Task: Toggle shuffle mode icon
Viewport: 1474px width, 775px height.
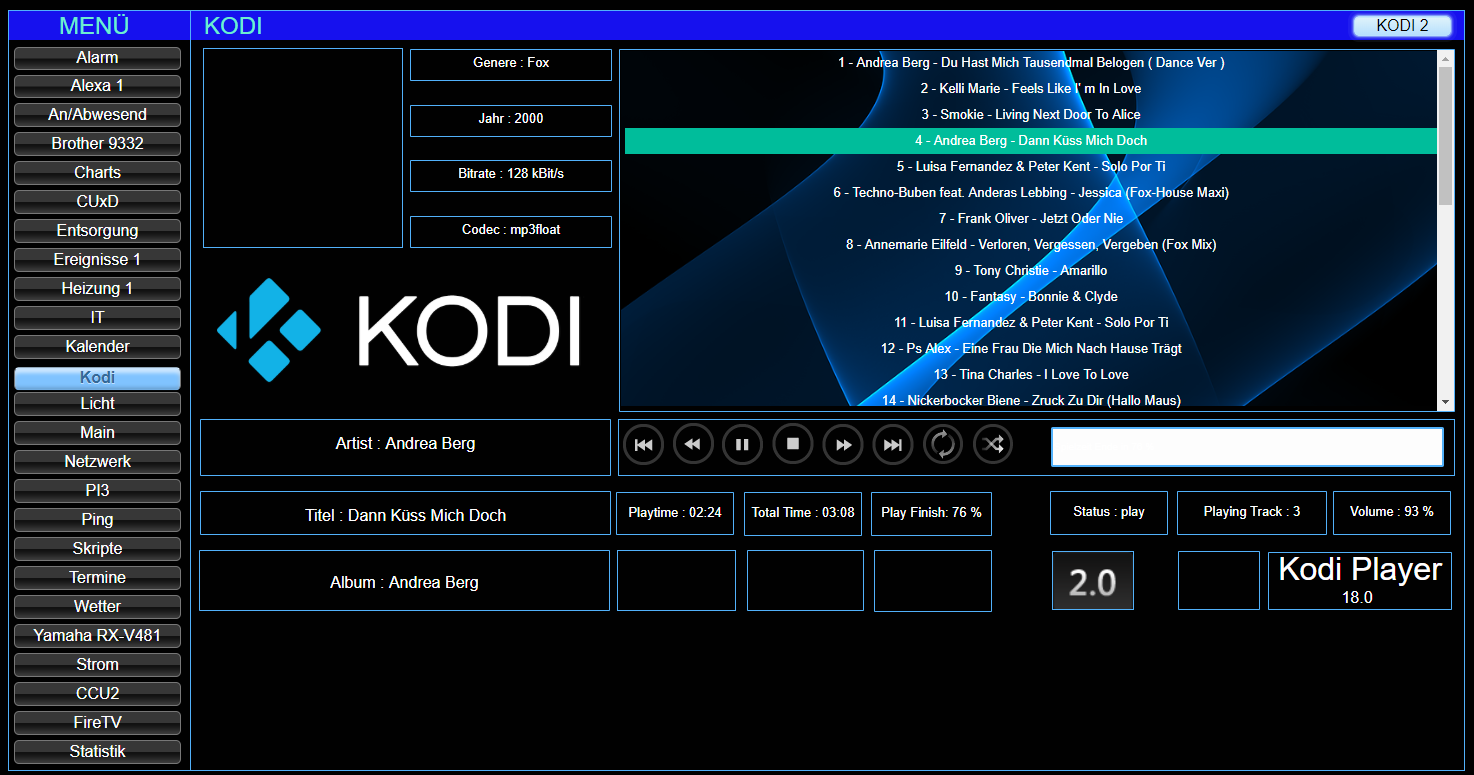Action: click(993, 444)
